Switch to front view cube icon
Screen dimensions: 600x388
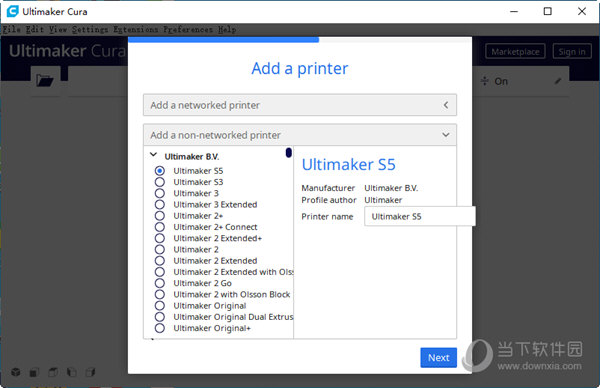(x=34, y=372)
